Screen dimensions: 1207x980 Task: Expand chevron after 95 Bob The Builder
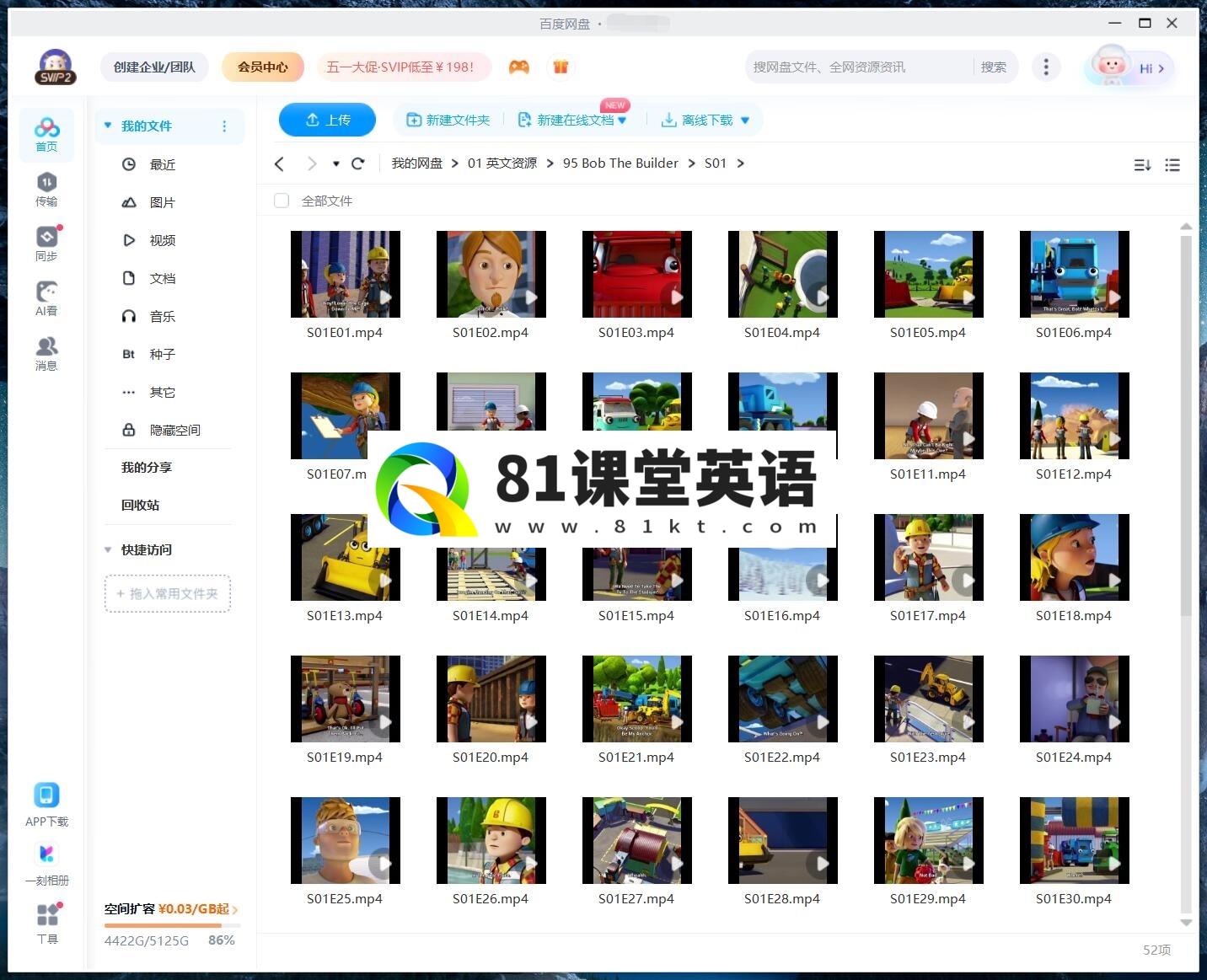[x=691, y=163]
